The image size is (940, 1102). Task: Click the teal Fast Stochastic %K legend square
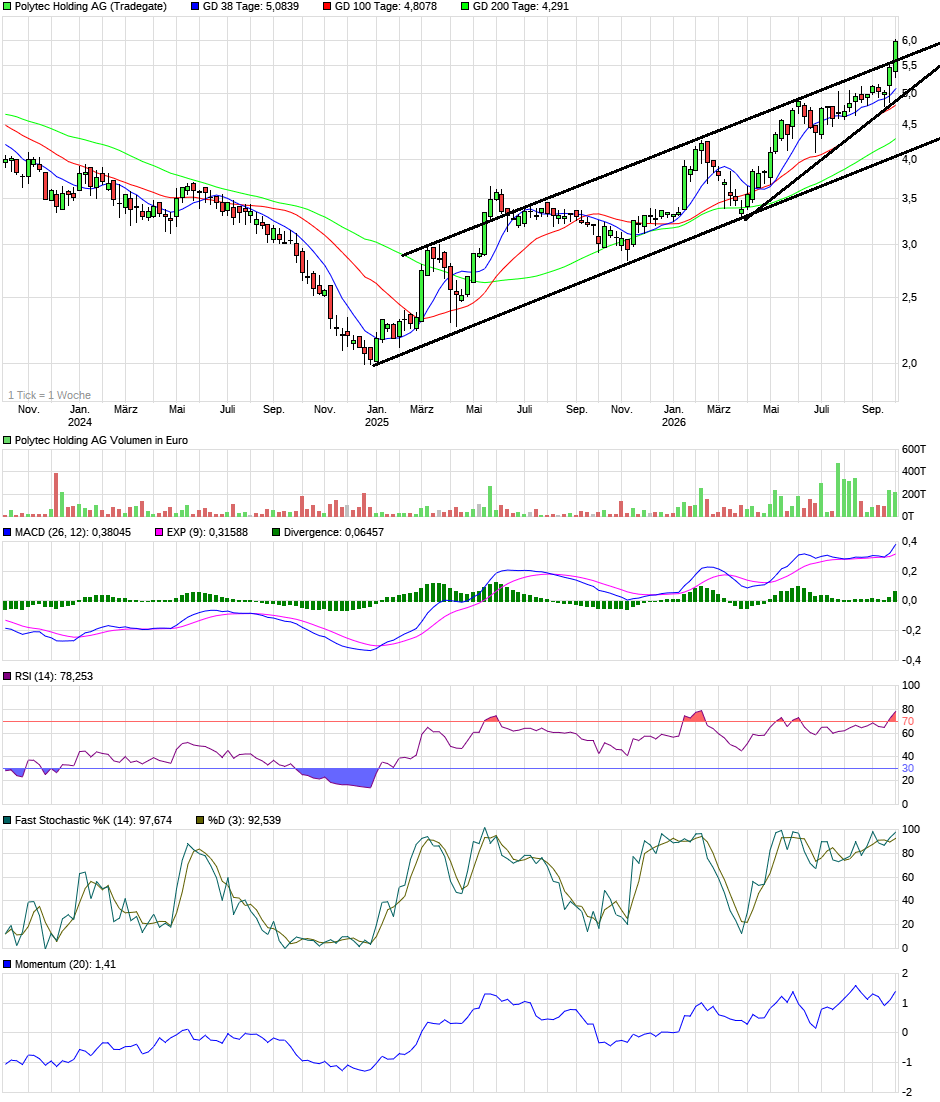point(8,821)
